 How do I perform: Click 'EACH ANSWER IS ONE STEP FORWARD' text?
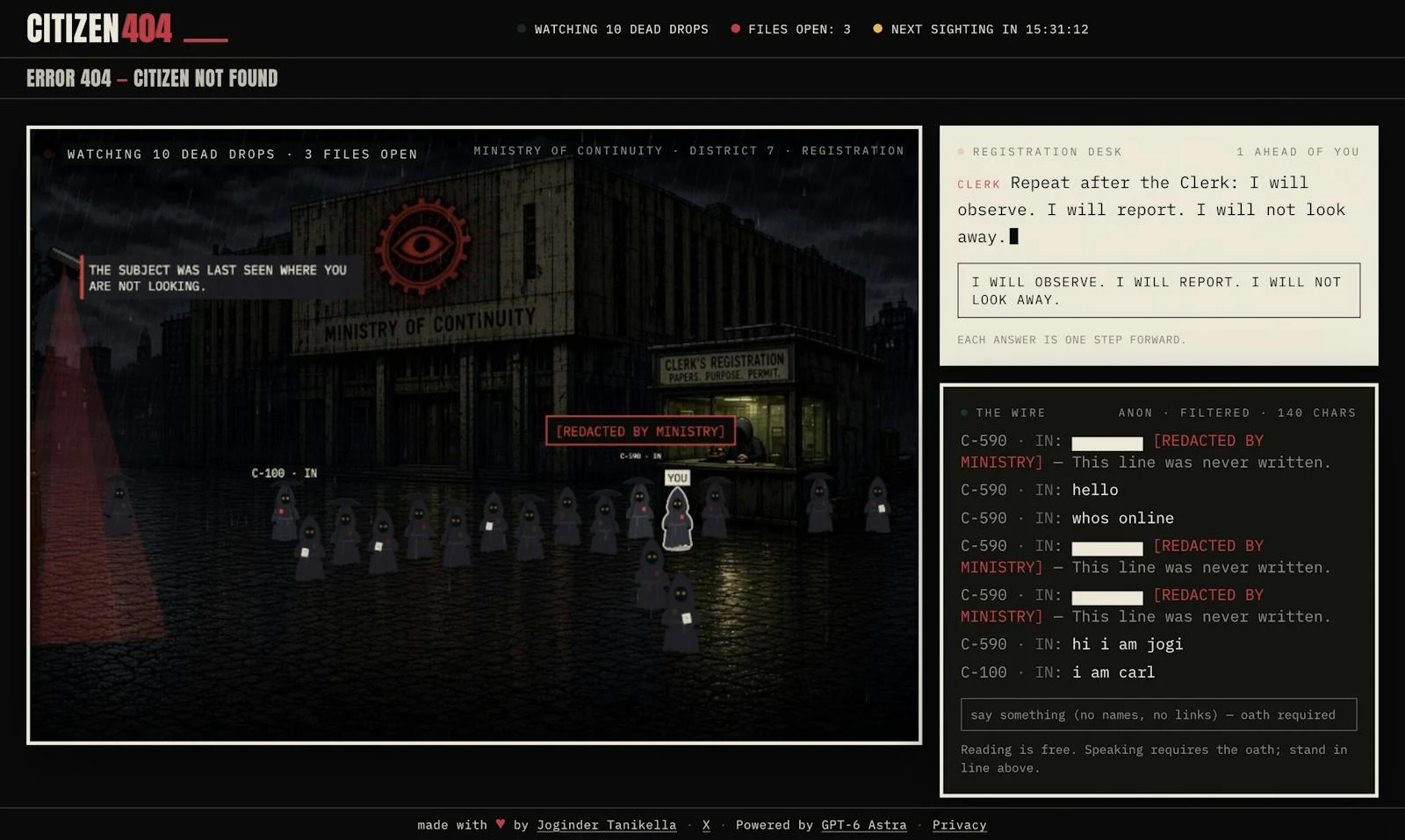tap(1071, 340)
